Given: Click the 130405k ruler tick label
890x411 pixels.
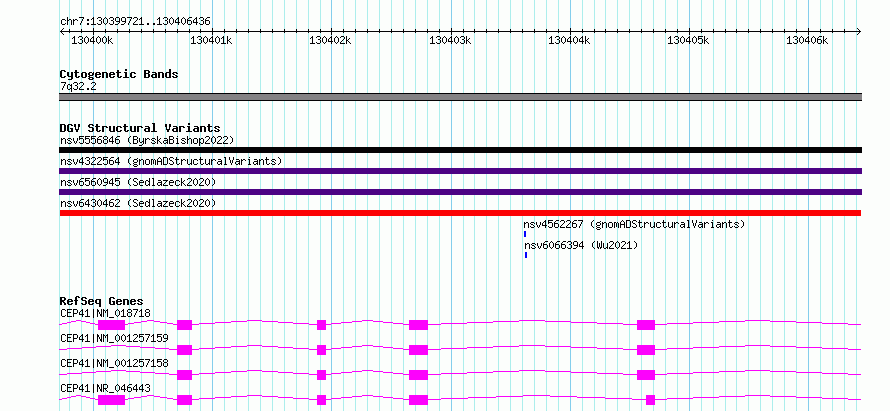Looking at the screenshot, I should [x=689, y=40].
